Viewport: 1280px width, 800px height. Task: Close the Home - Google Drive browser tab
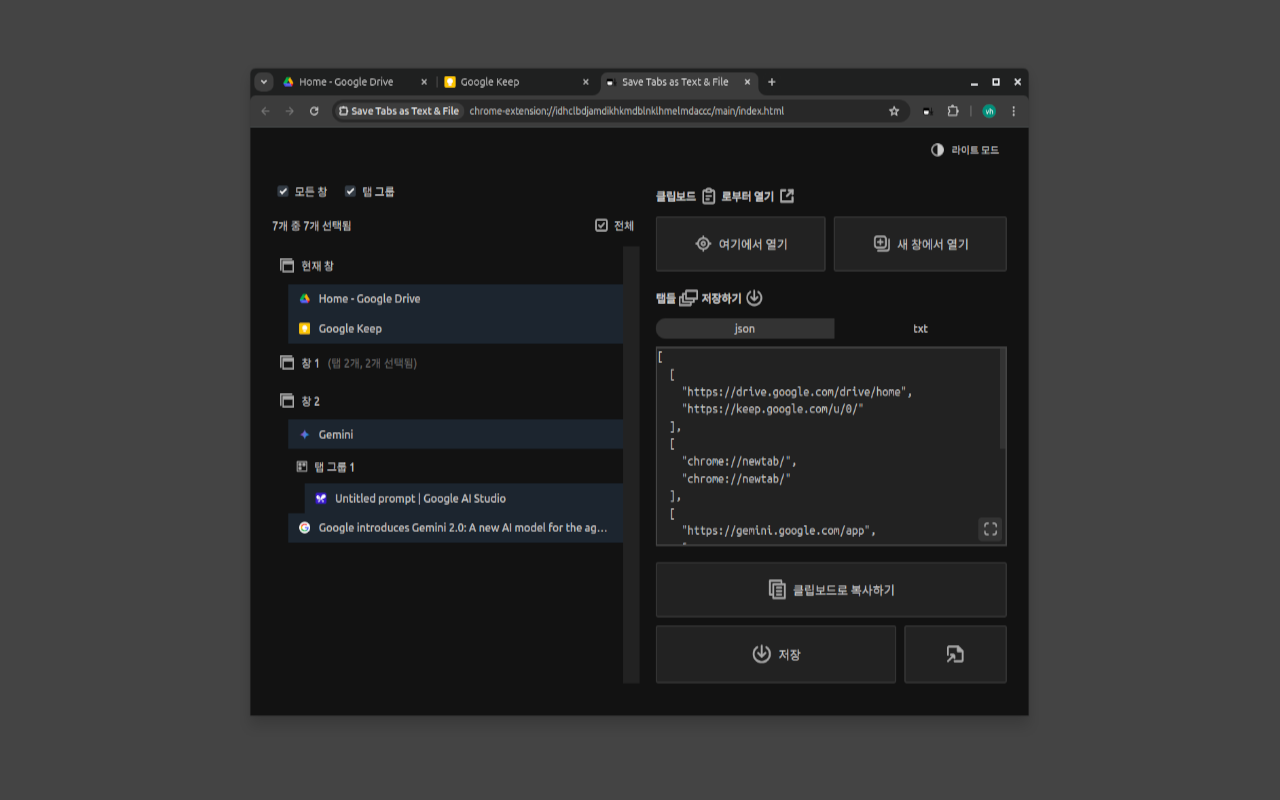(x=424, y=82)
